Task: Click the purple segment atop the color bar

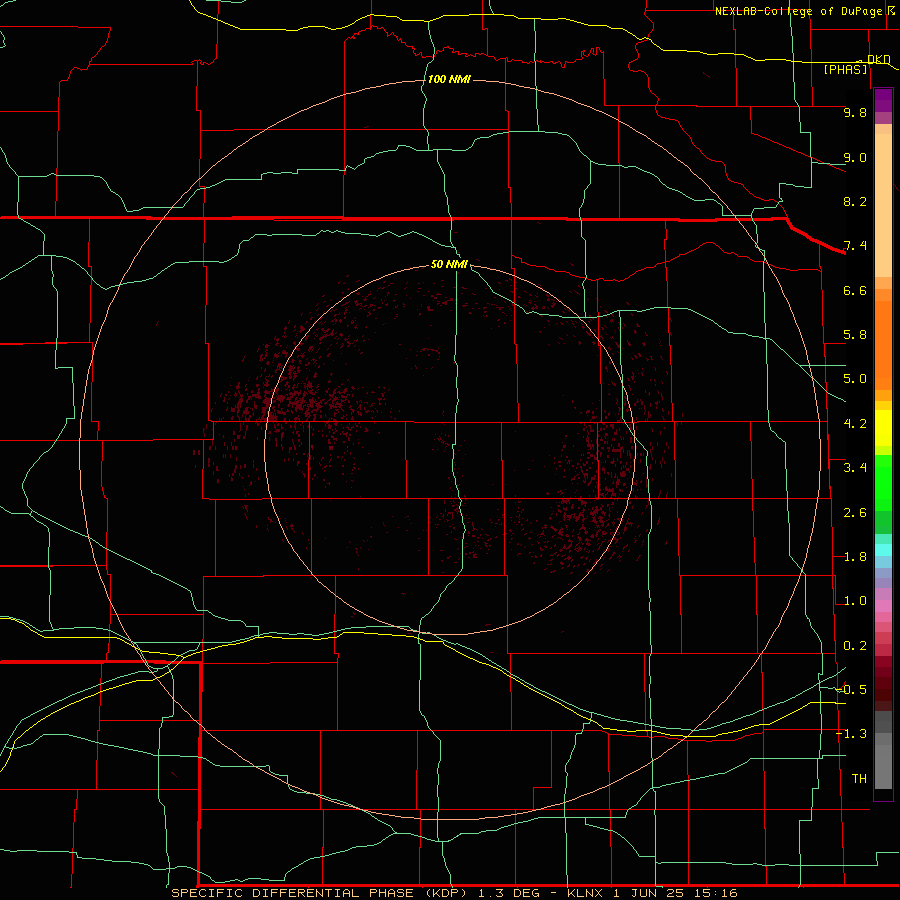Action: click(883, 100)
